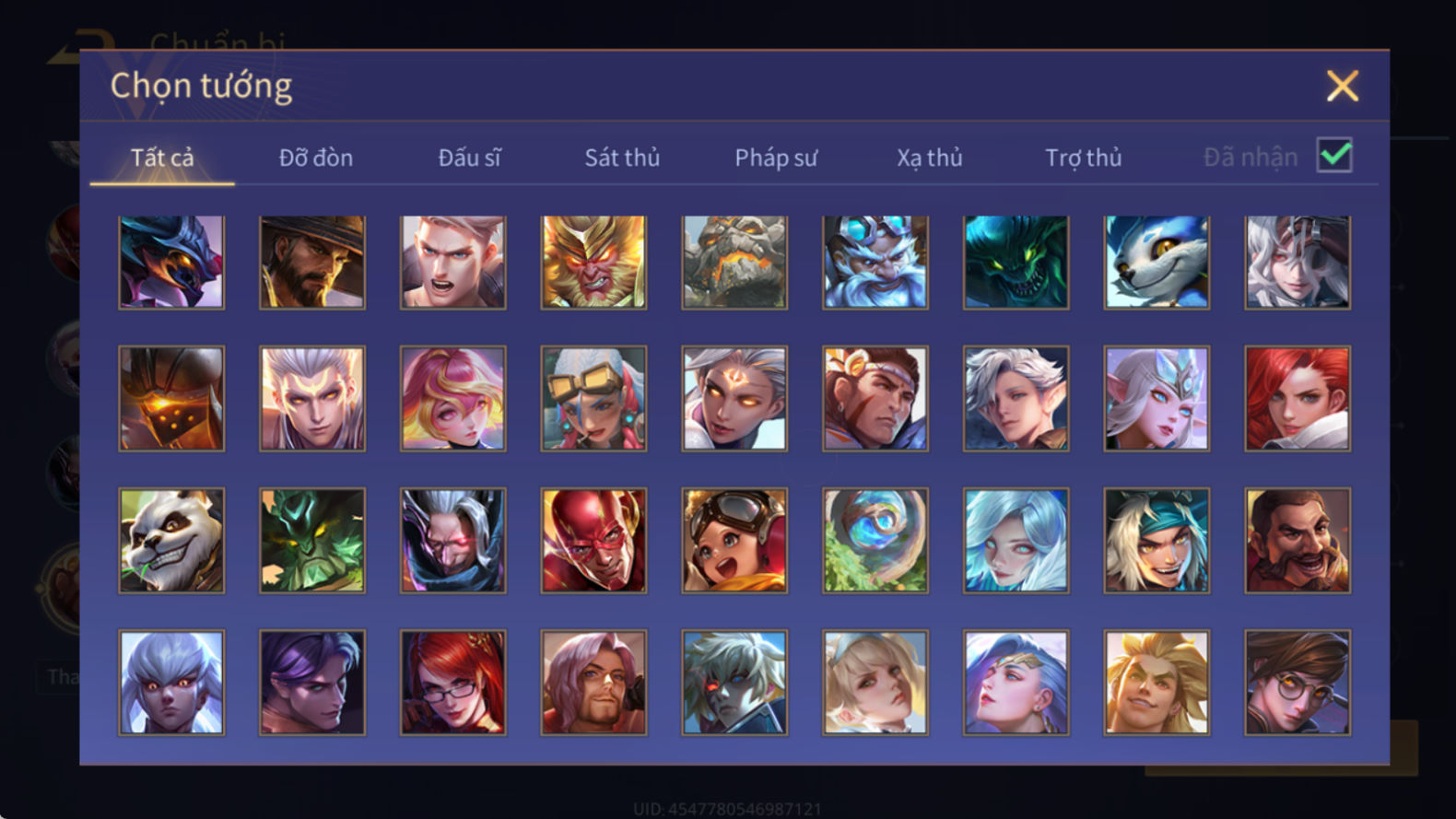Viewport: 1456px width, 819px height.
Task: Choose the bearded man in straw hat
Action: (312, 262)
